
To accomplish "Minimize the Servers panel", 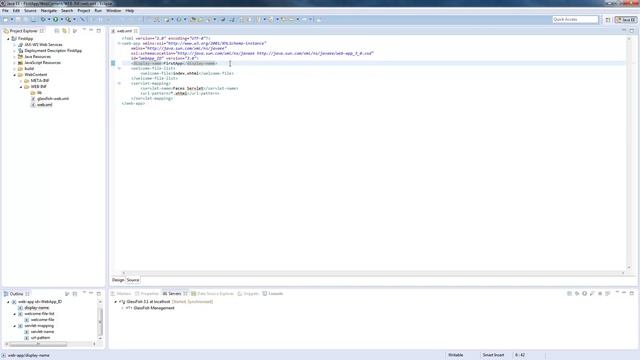I will (x=624, y=293).
